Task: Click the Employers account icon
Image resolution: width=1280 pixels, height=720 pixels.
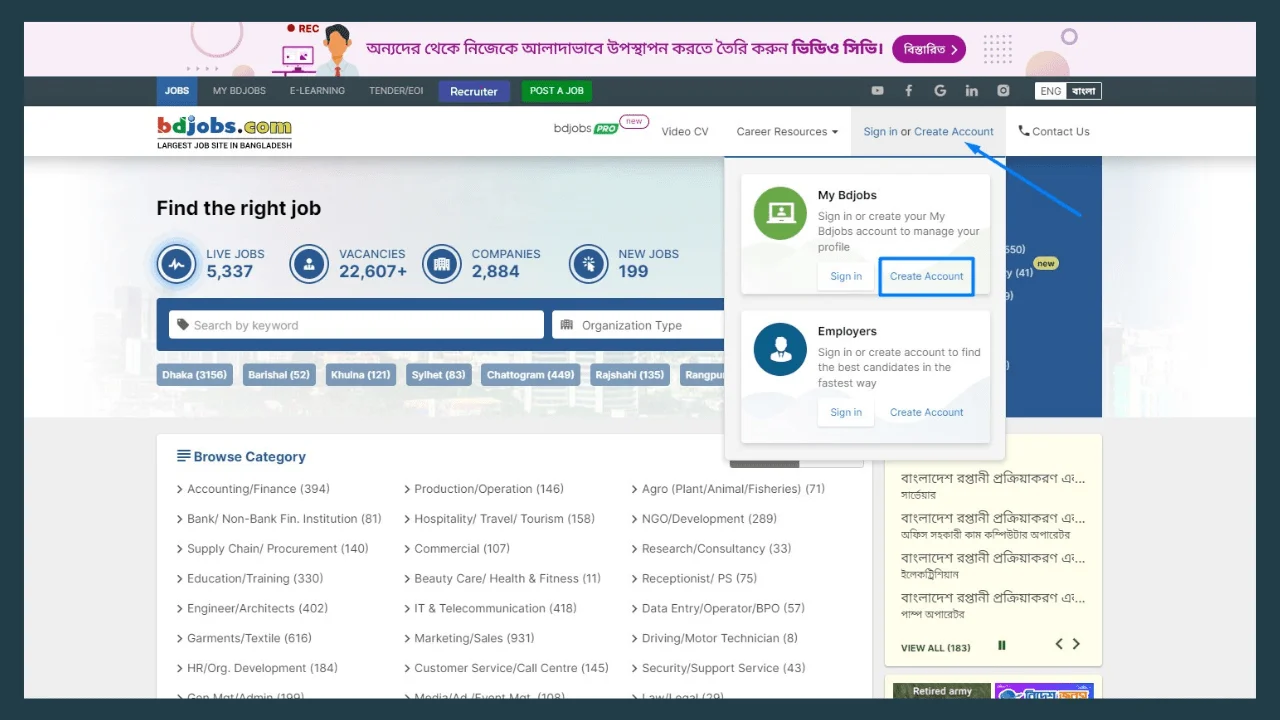Action: 779,349
